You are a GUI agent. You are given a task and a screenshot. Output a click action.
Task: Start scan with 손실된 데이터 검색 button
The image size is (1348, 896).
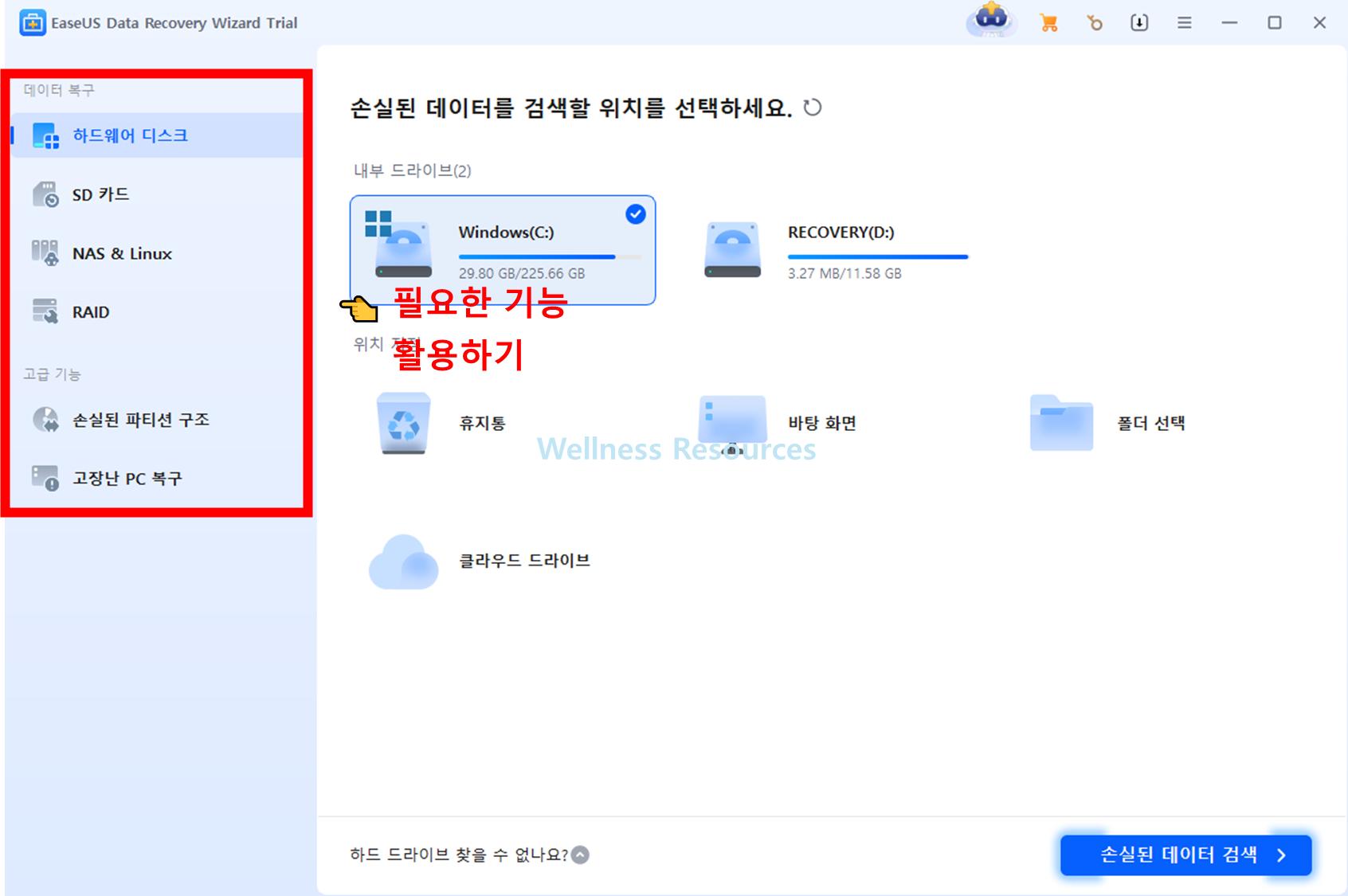(1185, 855)
